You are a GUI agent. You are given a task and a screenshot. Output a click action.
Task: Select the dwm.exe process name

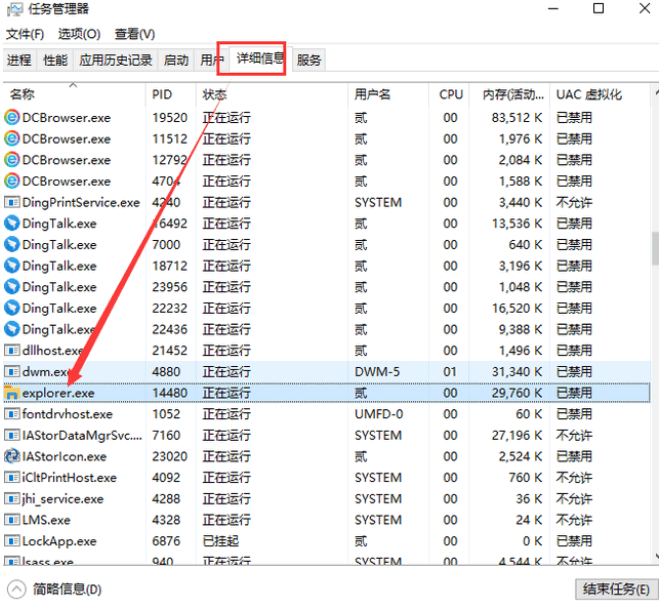(x=46, y=372)
